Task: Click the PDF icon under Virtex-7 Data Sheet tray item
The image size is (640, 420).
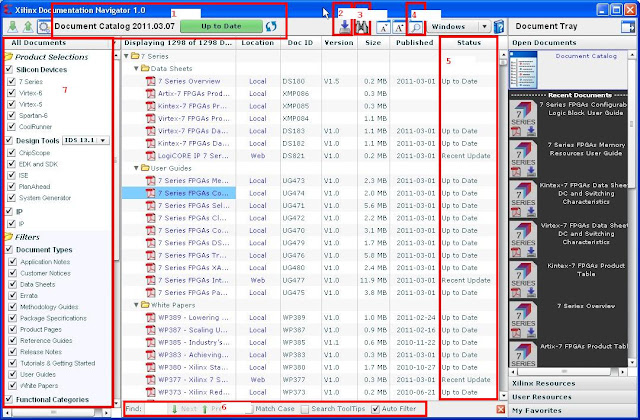Action: click(517, 252)
